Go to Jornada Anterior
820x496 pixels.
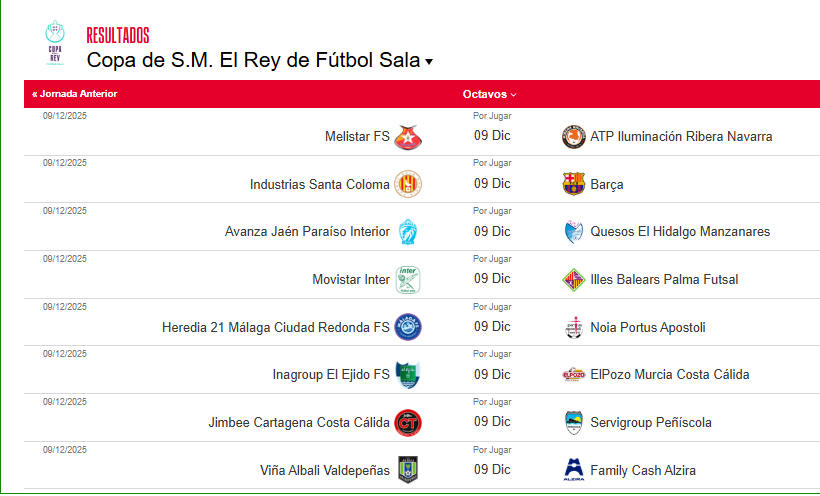tap(75, 94)
